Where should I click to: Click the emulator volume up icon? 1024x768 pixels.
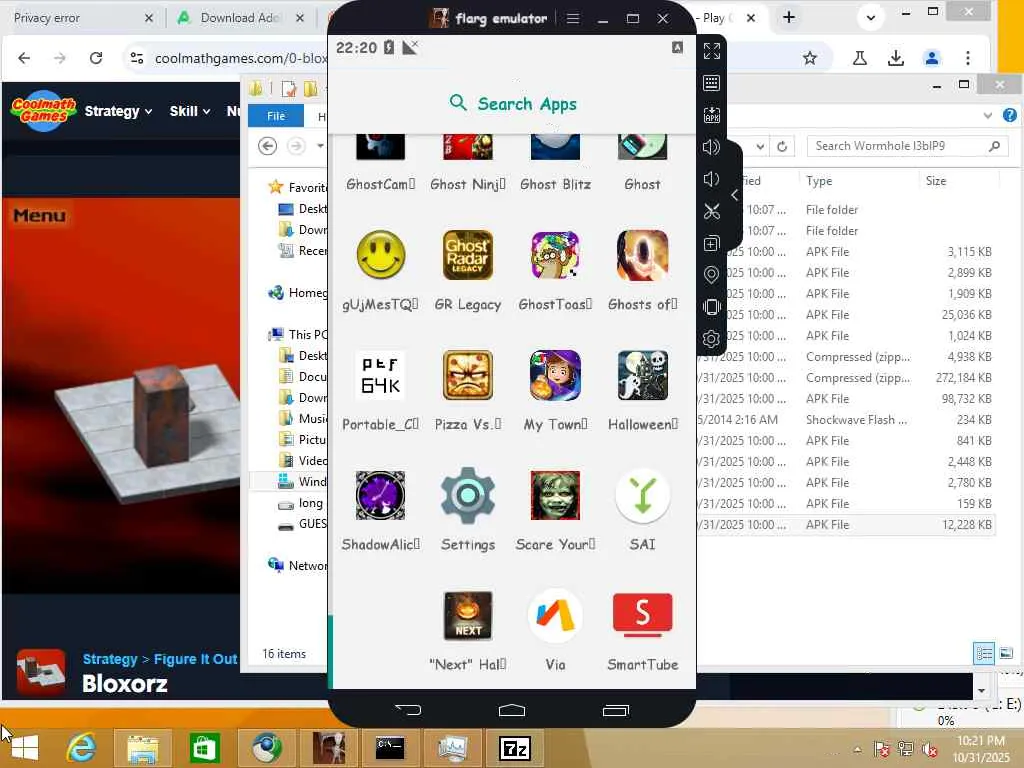[712, 147]
